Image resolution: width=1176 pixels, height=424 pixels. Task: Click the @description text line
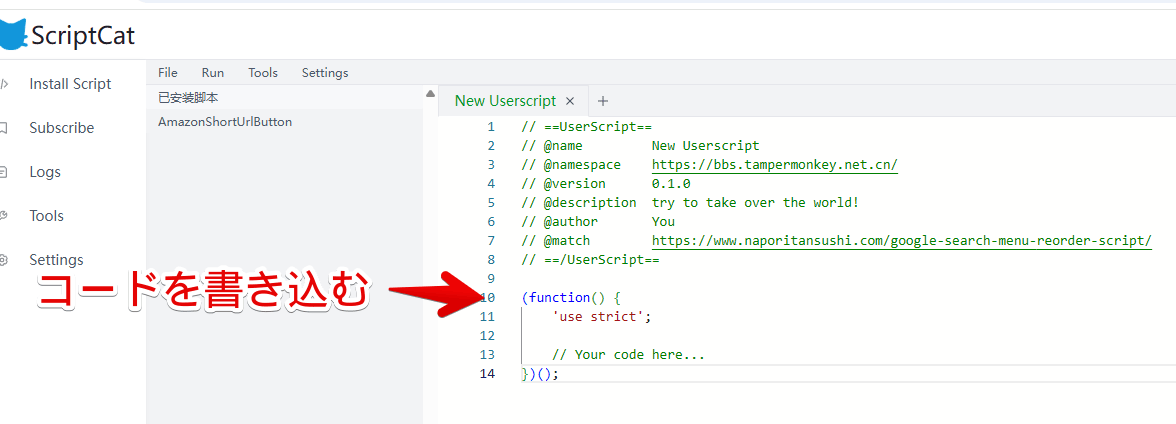690,203
